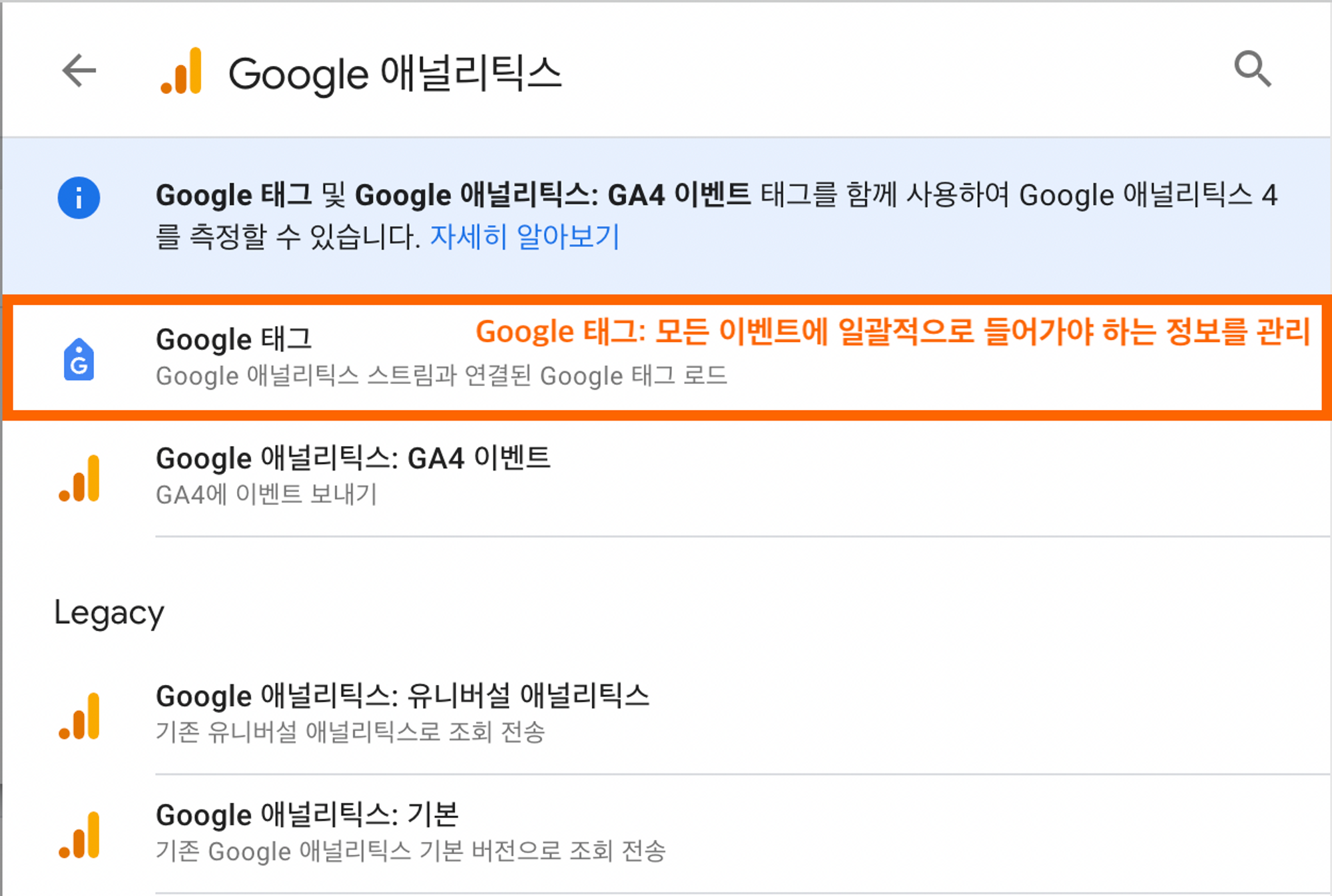Select Google 애널리틱스: GA4 이벤트 title
This screenshot has width=1332, height=896.
point(353,458)
